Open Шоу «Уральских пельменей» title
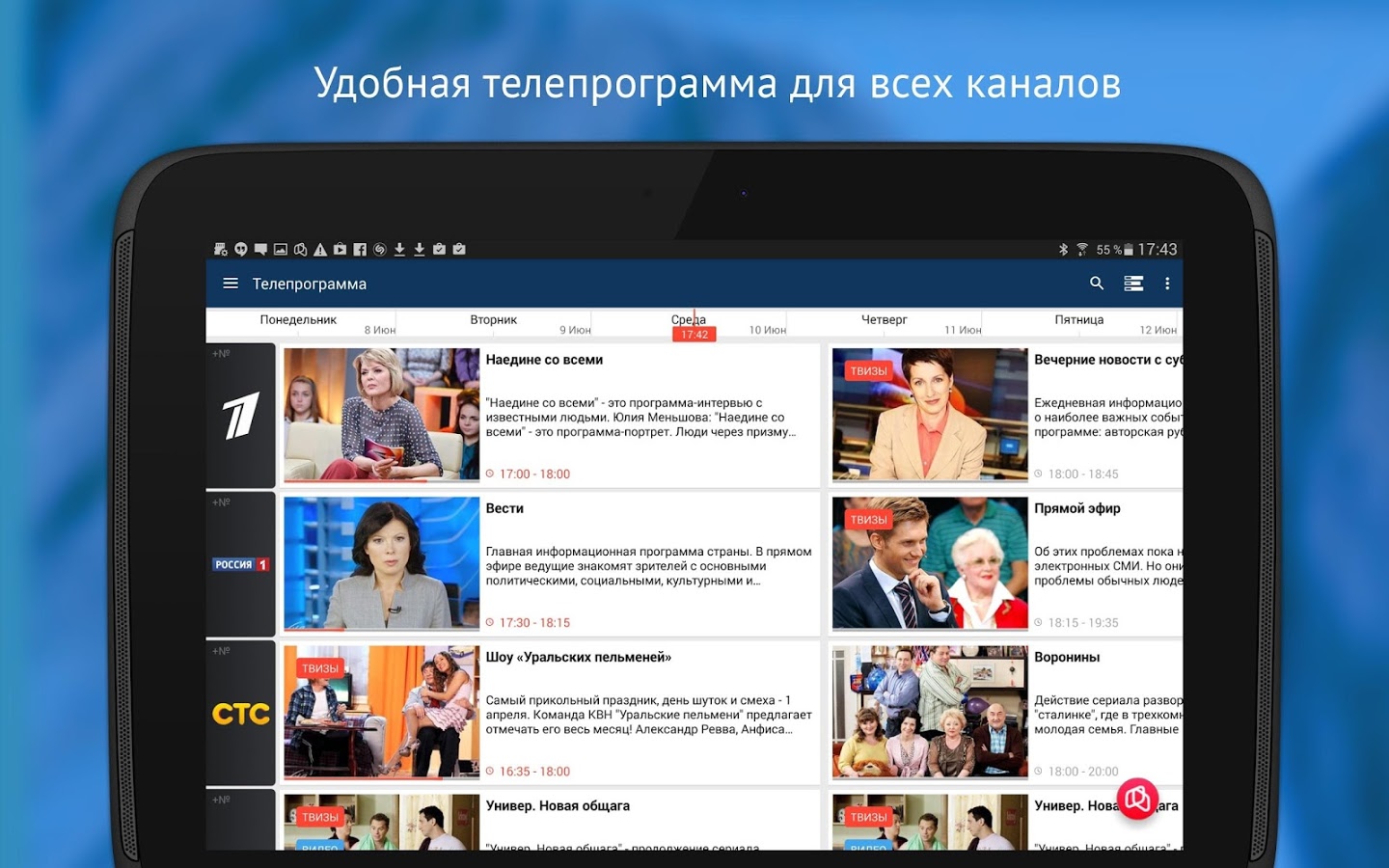Image resolution: width=1389 pixels, height=868 pixels. (x=579, y=657)
